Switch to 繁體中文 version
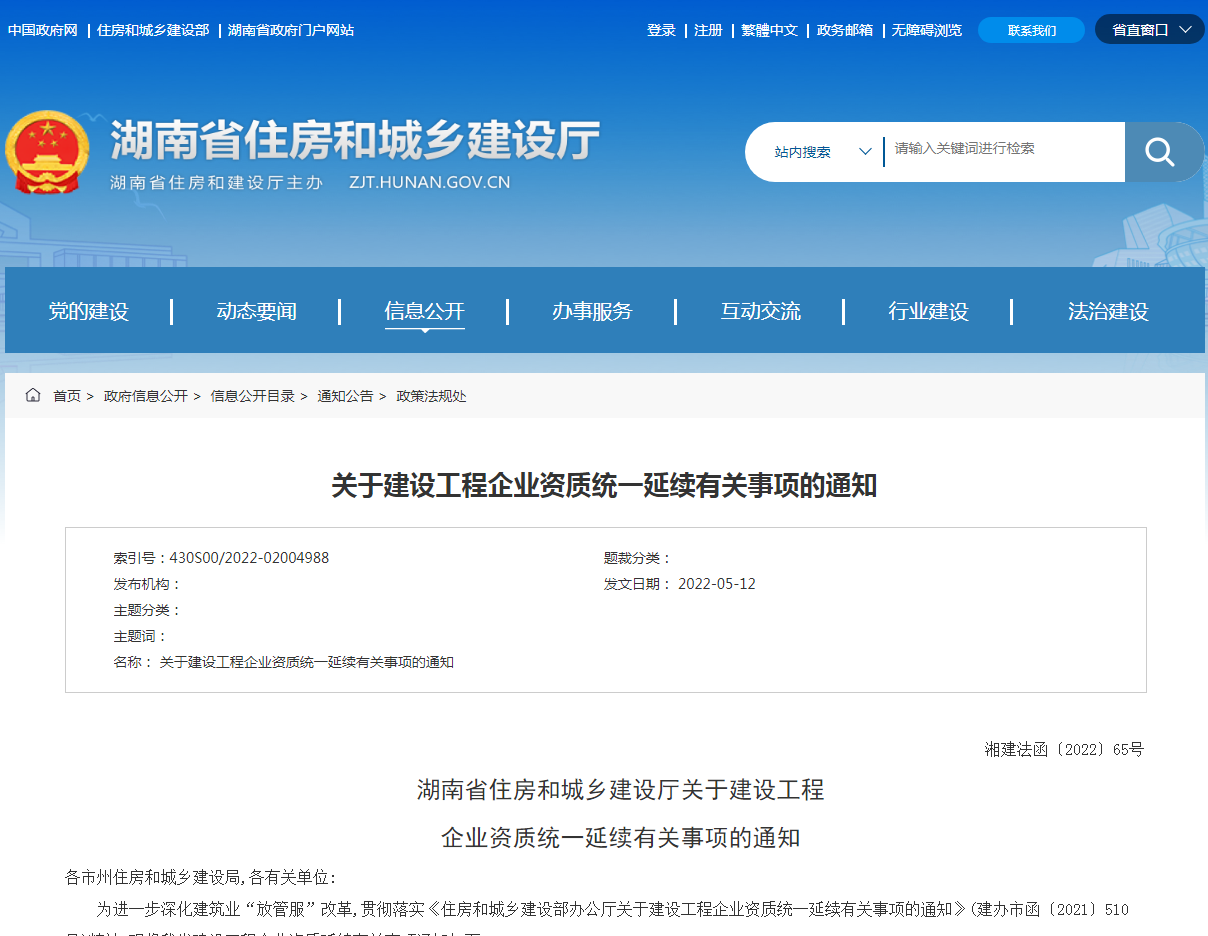Image resolution: width=1208 pixels, height=936 pixels. [x=769, y=30]
